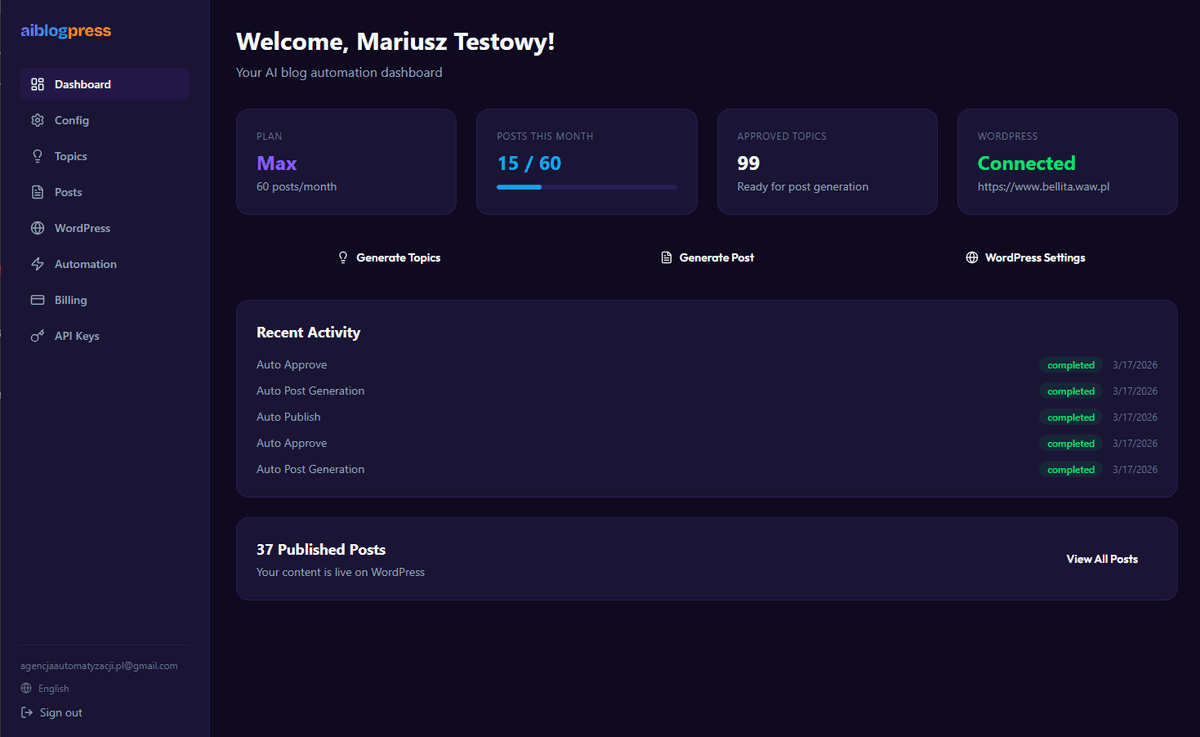Click the Sign out icon at bottom left
This screenshot has width=1200, height=737.
28,712
